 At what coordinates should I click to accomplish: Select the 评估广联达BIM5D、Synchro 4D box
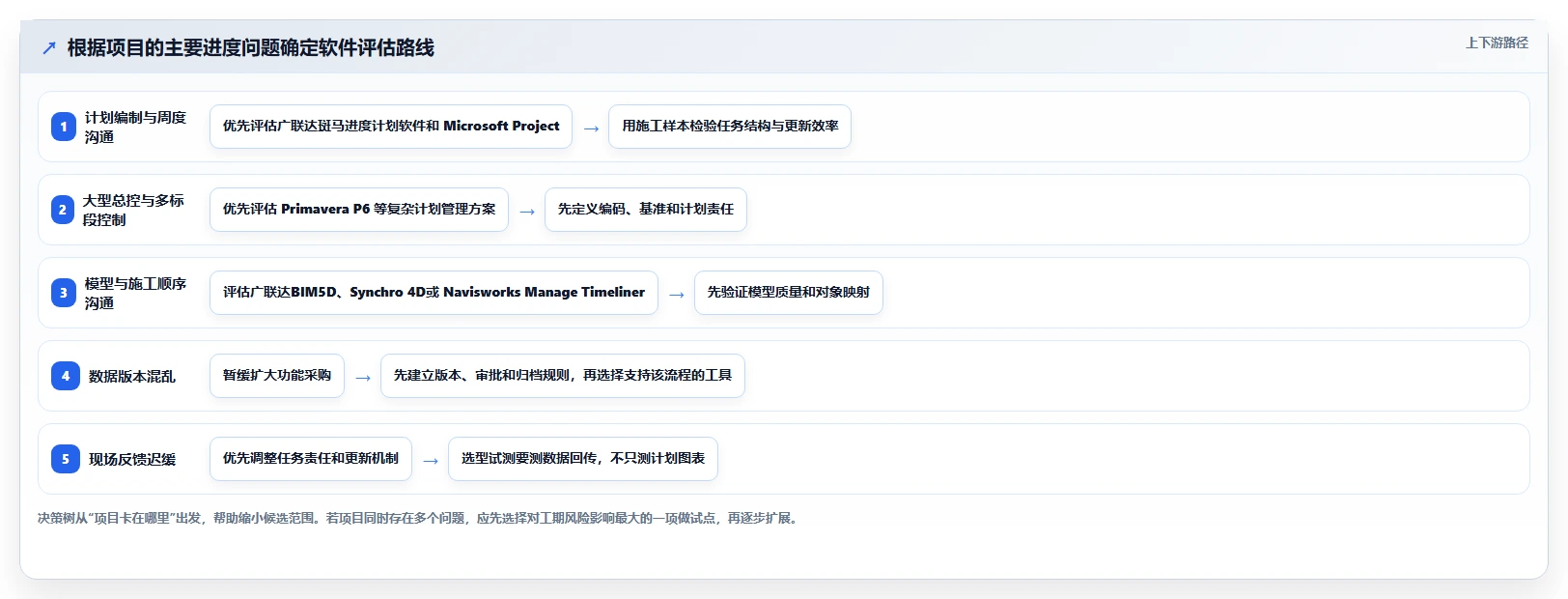[434, 293]
